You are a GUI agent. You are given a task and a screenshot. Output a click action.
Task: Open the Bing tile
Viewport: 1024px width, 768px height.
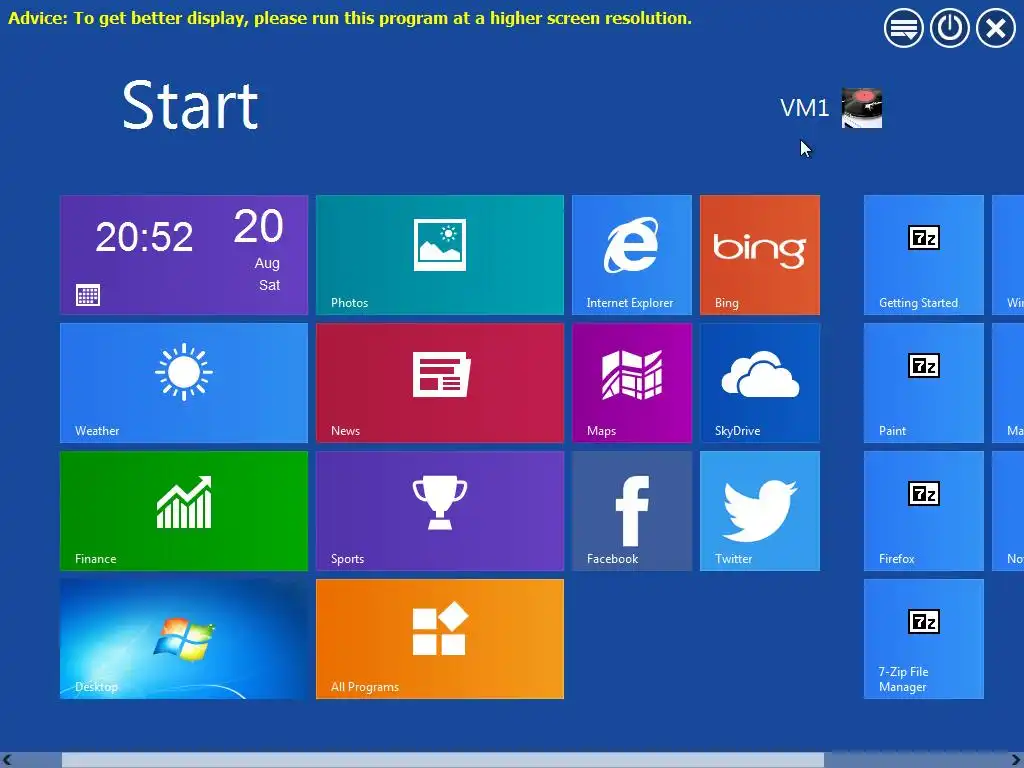[x=760, y=255]
